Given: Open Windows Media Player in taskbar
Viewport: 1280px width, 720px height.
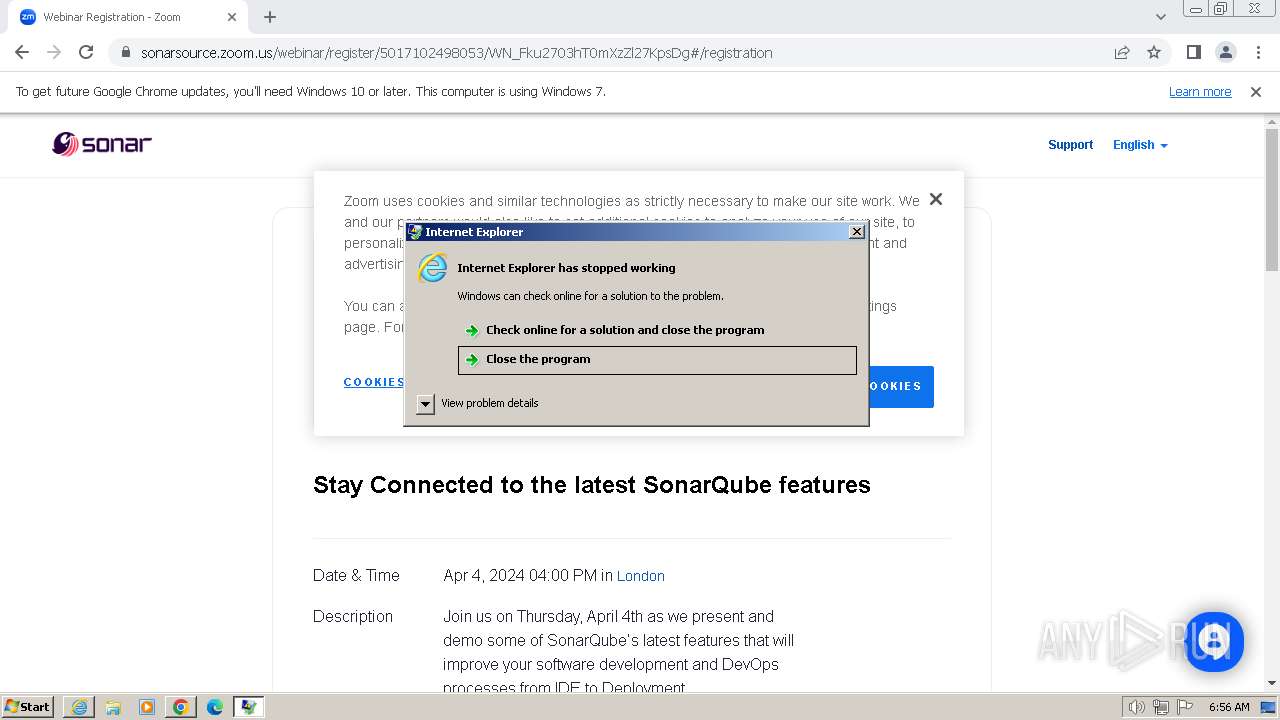Looking at the screenshot, I should coord(147,707).
